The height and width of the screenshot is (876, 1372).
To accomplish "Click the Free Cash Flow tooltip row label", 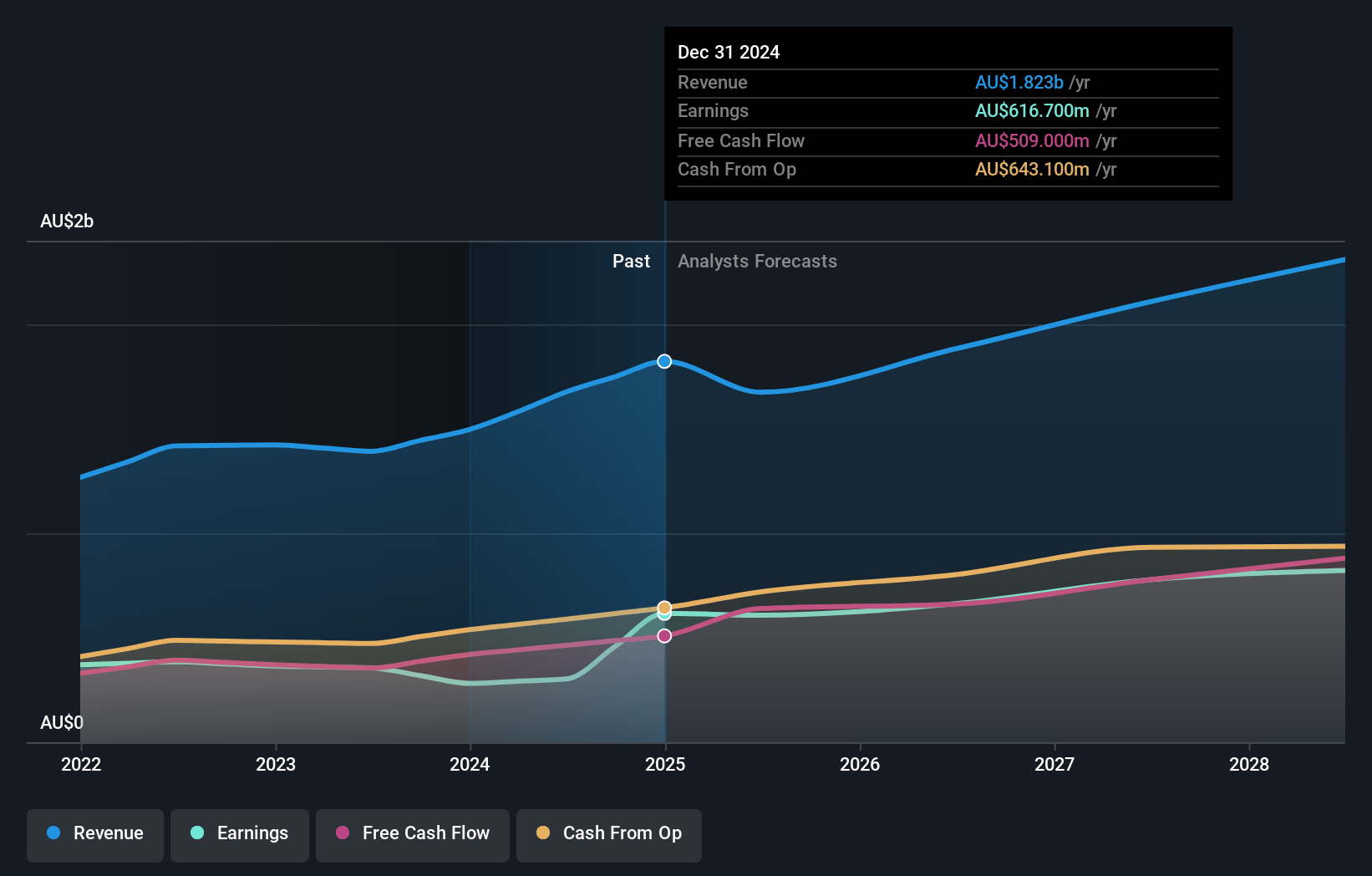I will point(741,141).
